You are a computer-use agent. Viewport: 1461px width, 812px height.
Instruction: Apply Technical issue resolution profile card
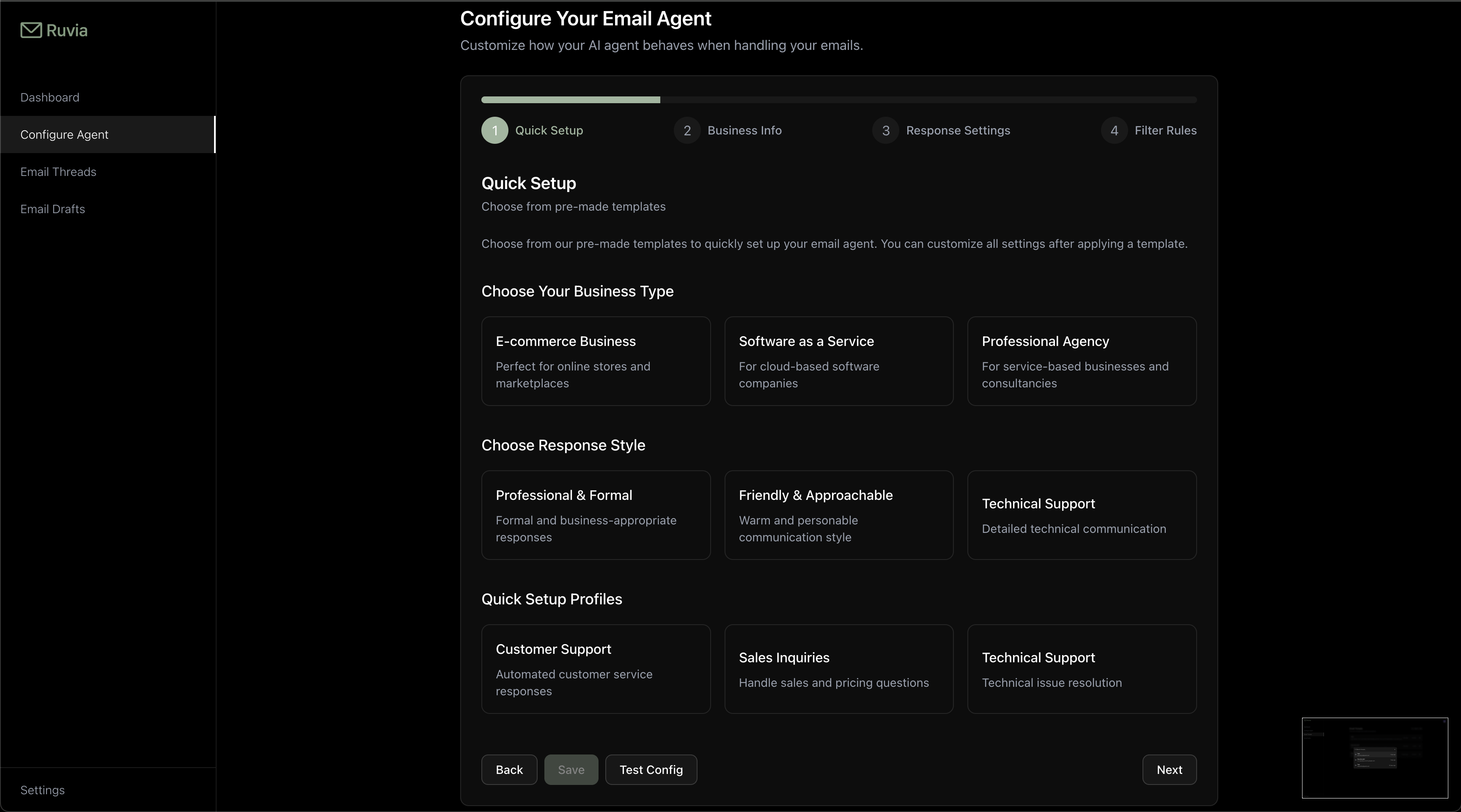coord(1082,669)
